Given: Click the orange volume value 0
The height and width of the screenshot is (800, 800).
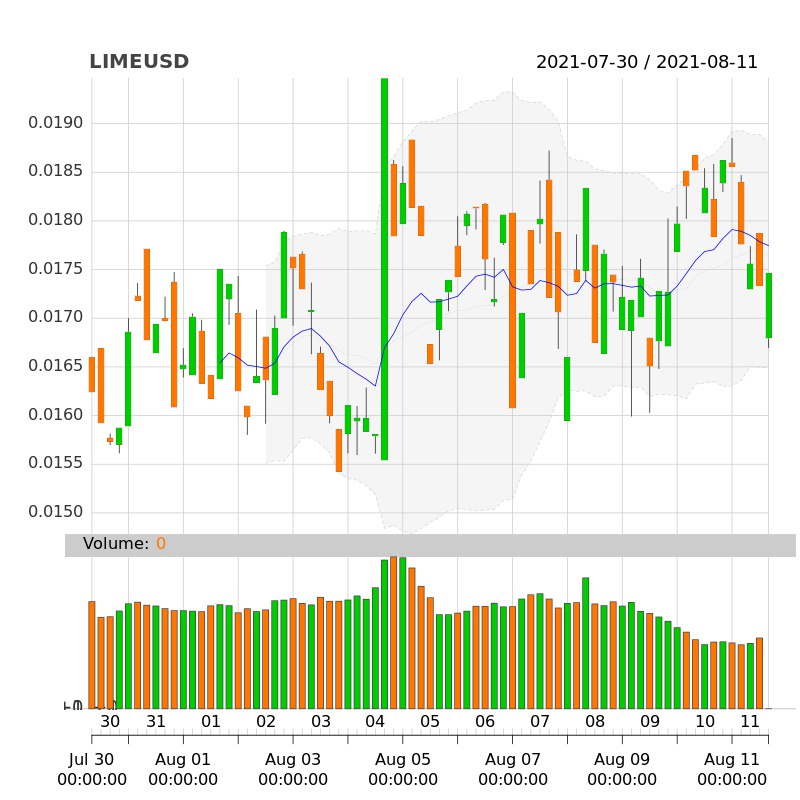Looking at the screenshot, I should click(161, 544).
